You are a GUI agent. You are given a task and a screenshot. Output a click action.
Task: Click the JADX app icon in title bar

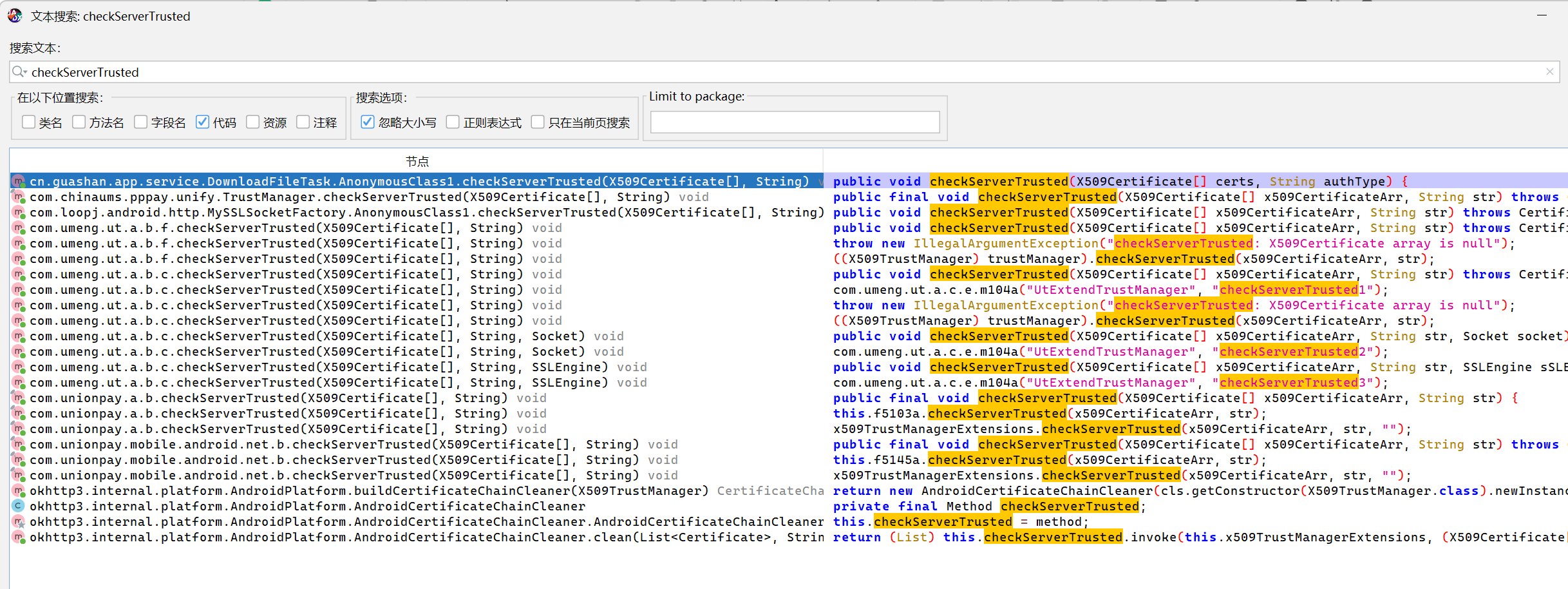pyautogui.click(x=15, y=16)
